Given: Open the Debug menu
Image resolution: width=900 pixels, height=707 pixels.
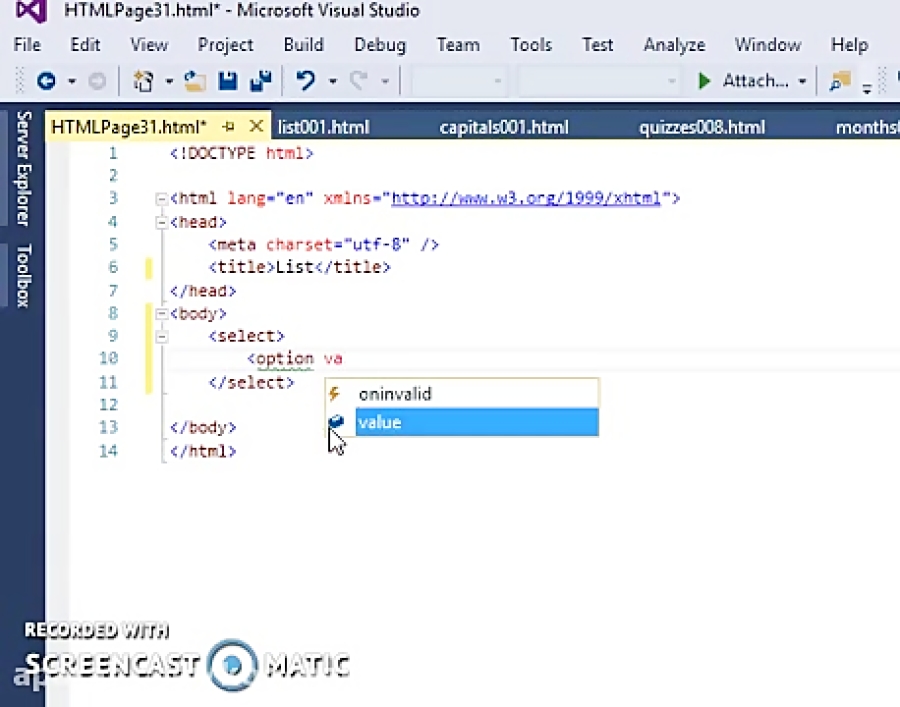Looking at the screenshot, I should (379, 45).
